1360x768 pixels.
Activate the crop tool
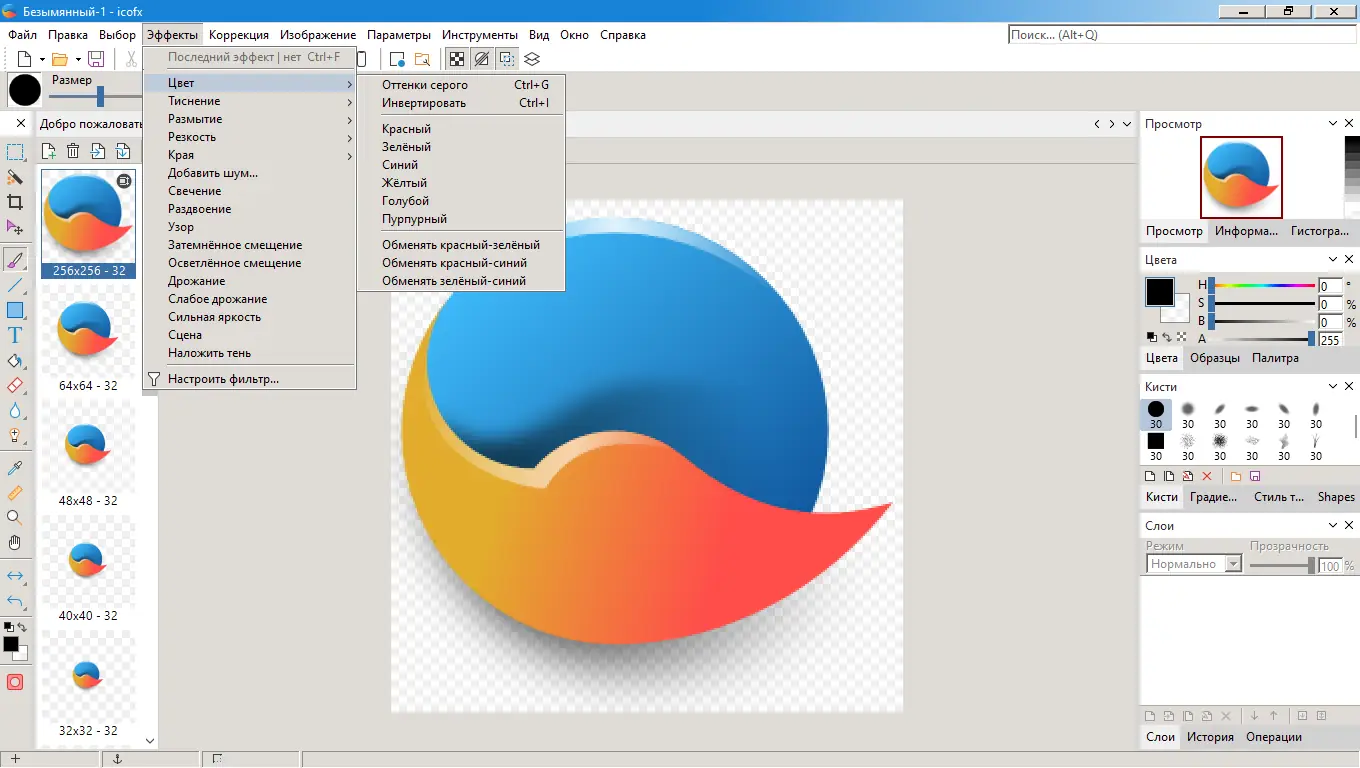point(15,203)
